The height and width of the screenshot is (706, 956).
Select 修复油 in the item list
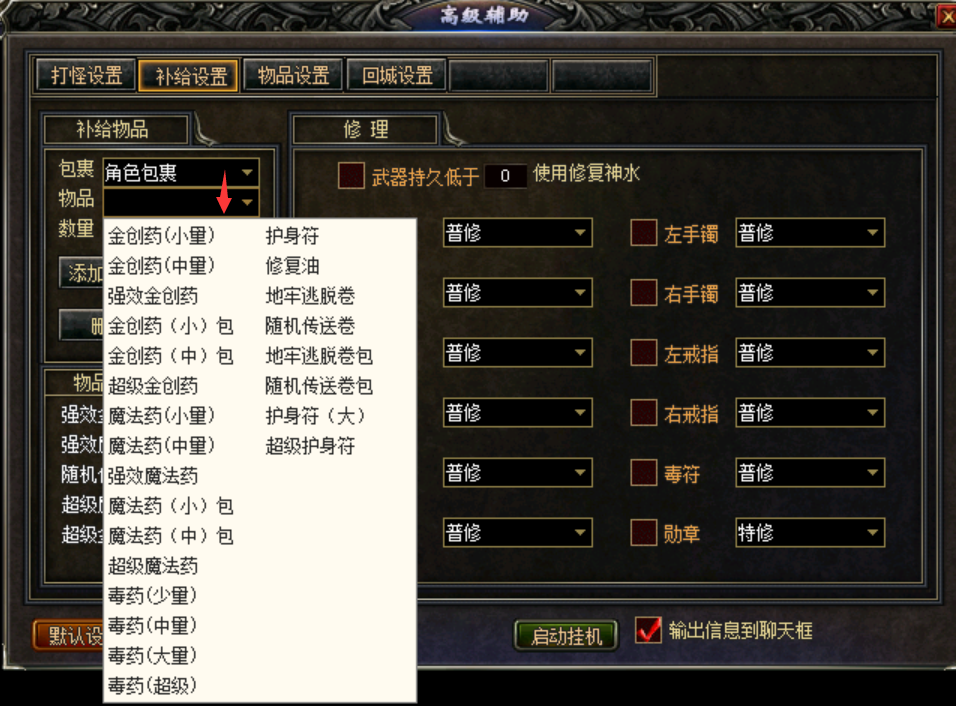(x=292, y=266)
